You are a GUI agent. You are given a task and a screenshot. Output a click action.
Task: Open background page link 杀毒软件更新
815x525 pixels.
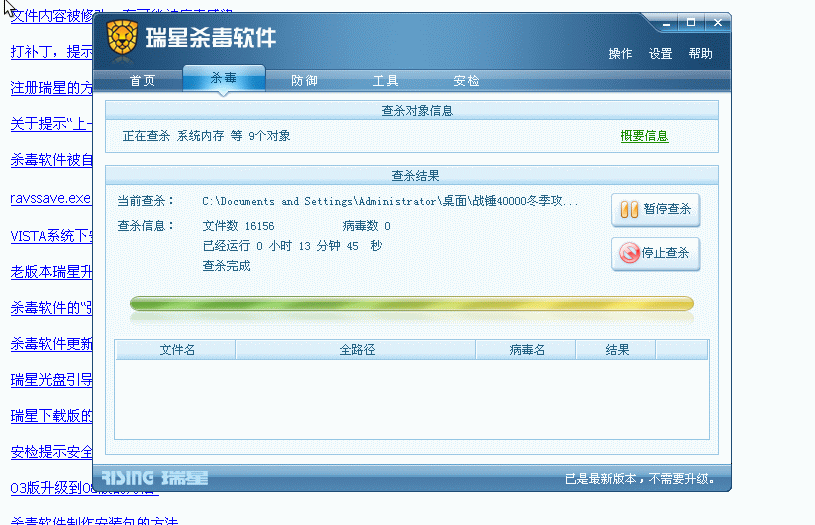(51, 344)
